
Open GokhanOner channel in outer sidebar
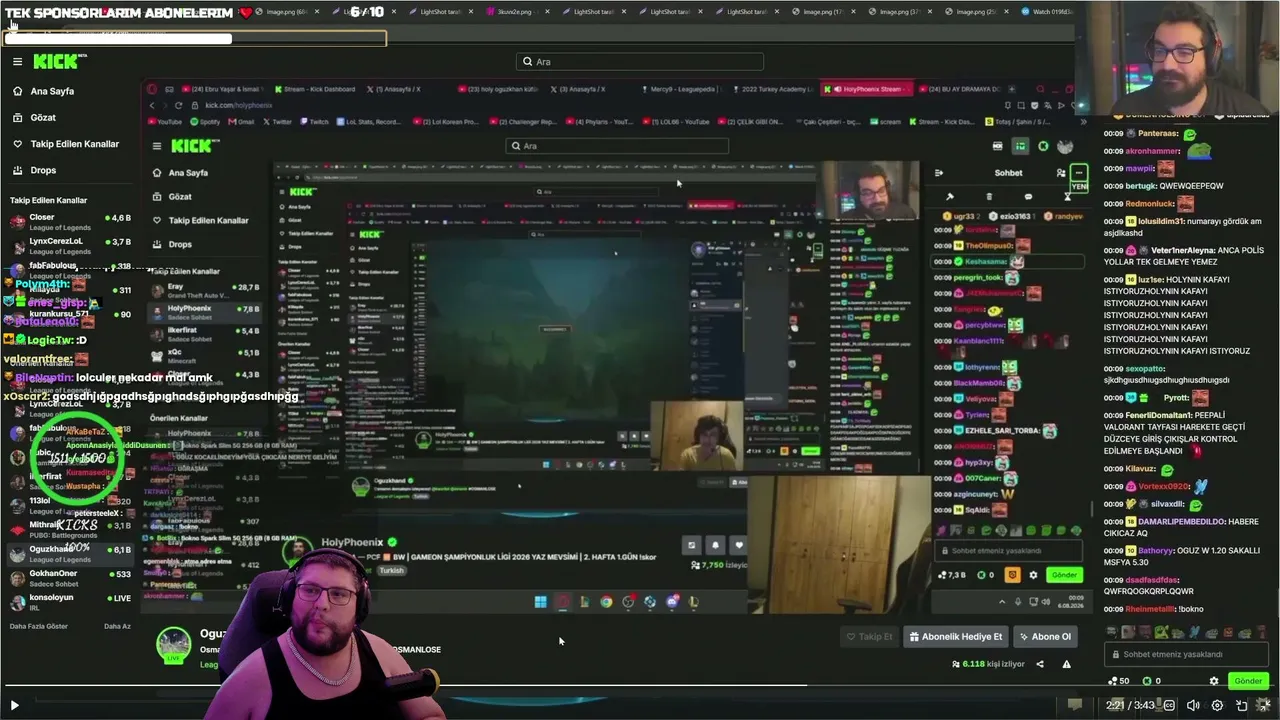(70, 577)
